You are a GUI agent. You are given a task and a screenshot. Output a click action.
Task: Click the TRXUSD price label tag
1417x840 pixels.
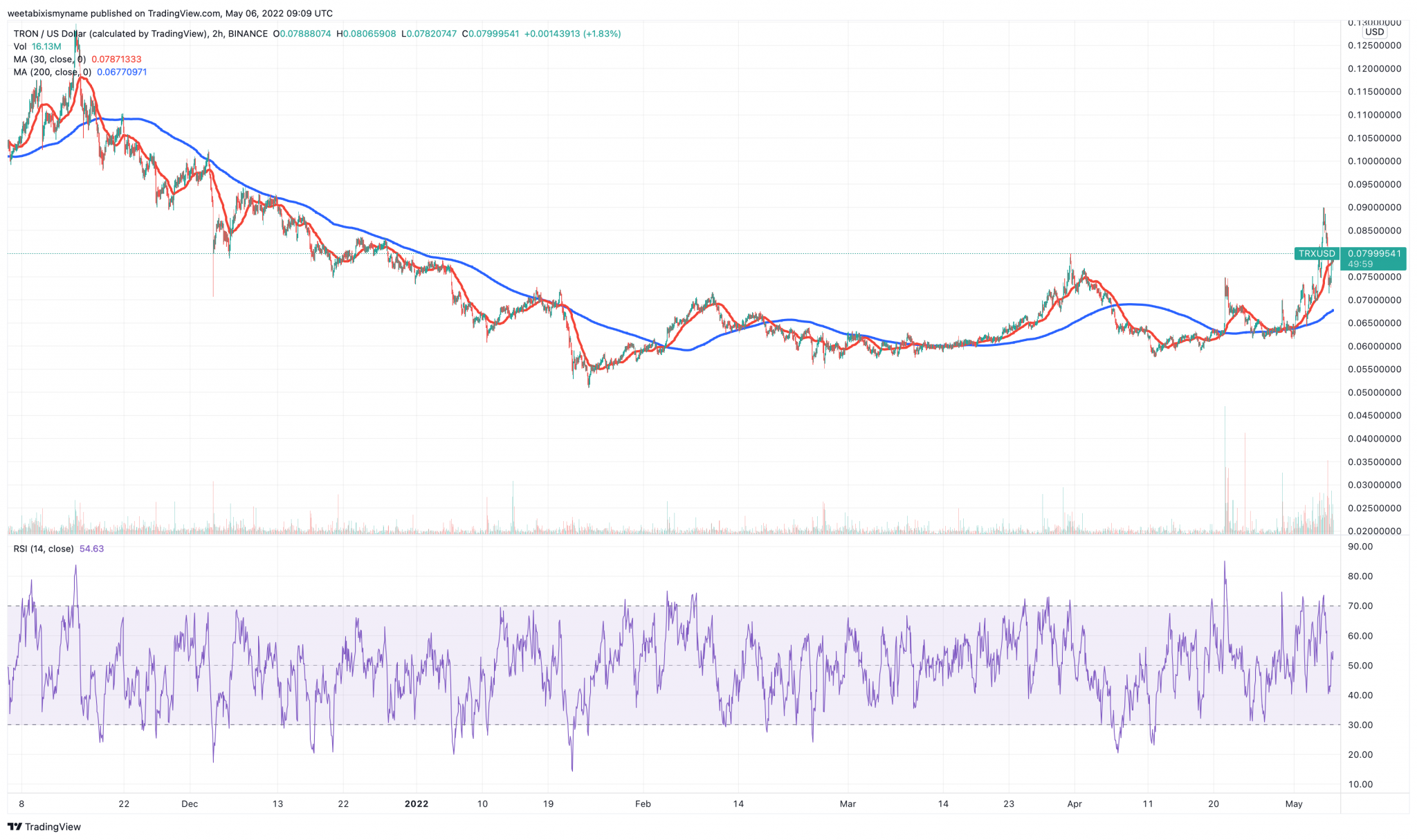[x=1317, y=254]
